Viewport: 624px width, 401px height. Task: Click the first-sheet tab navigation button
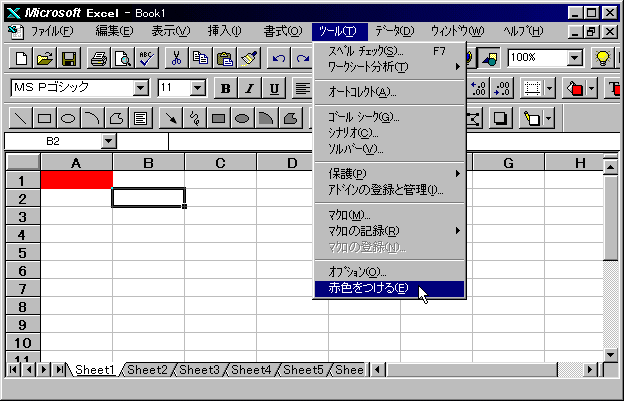(x=13, y=370)
